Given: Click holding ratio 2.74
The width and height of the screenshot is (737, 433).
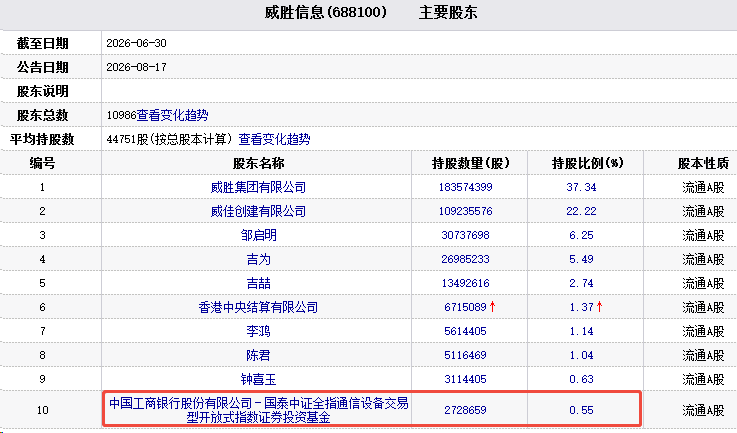Looking at the screenshot, I should 581,283.
